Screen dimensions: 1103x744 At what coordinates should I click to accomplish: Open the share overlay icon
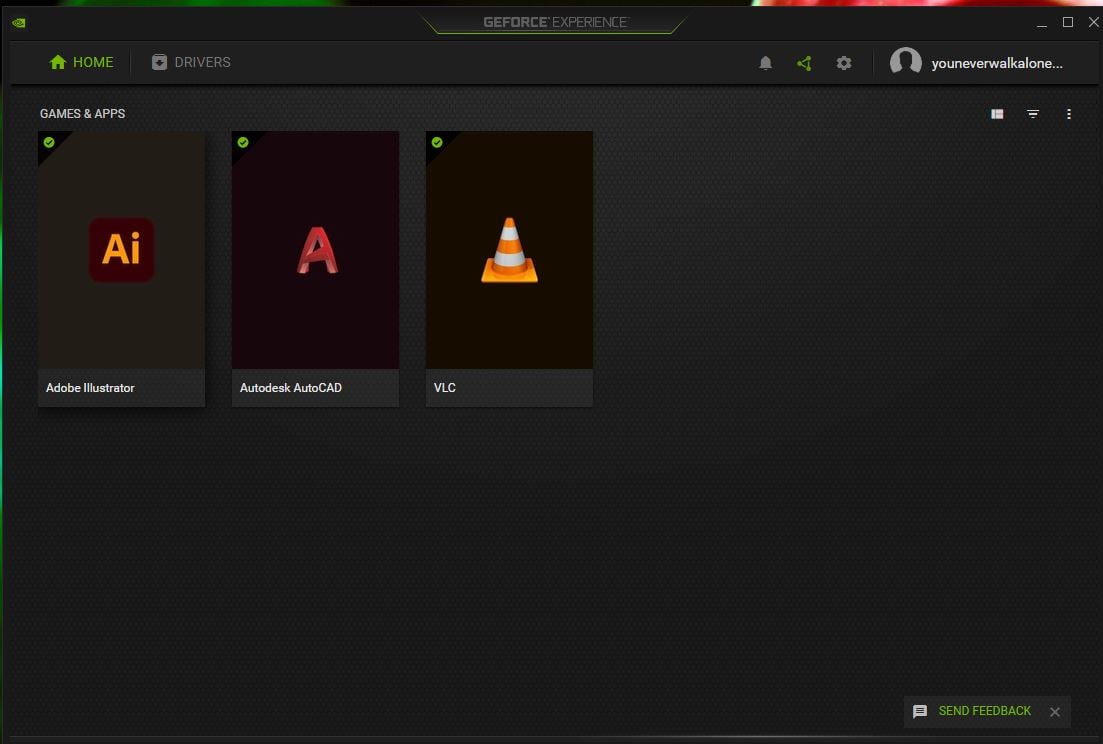tap(804, 63)
